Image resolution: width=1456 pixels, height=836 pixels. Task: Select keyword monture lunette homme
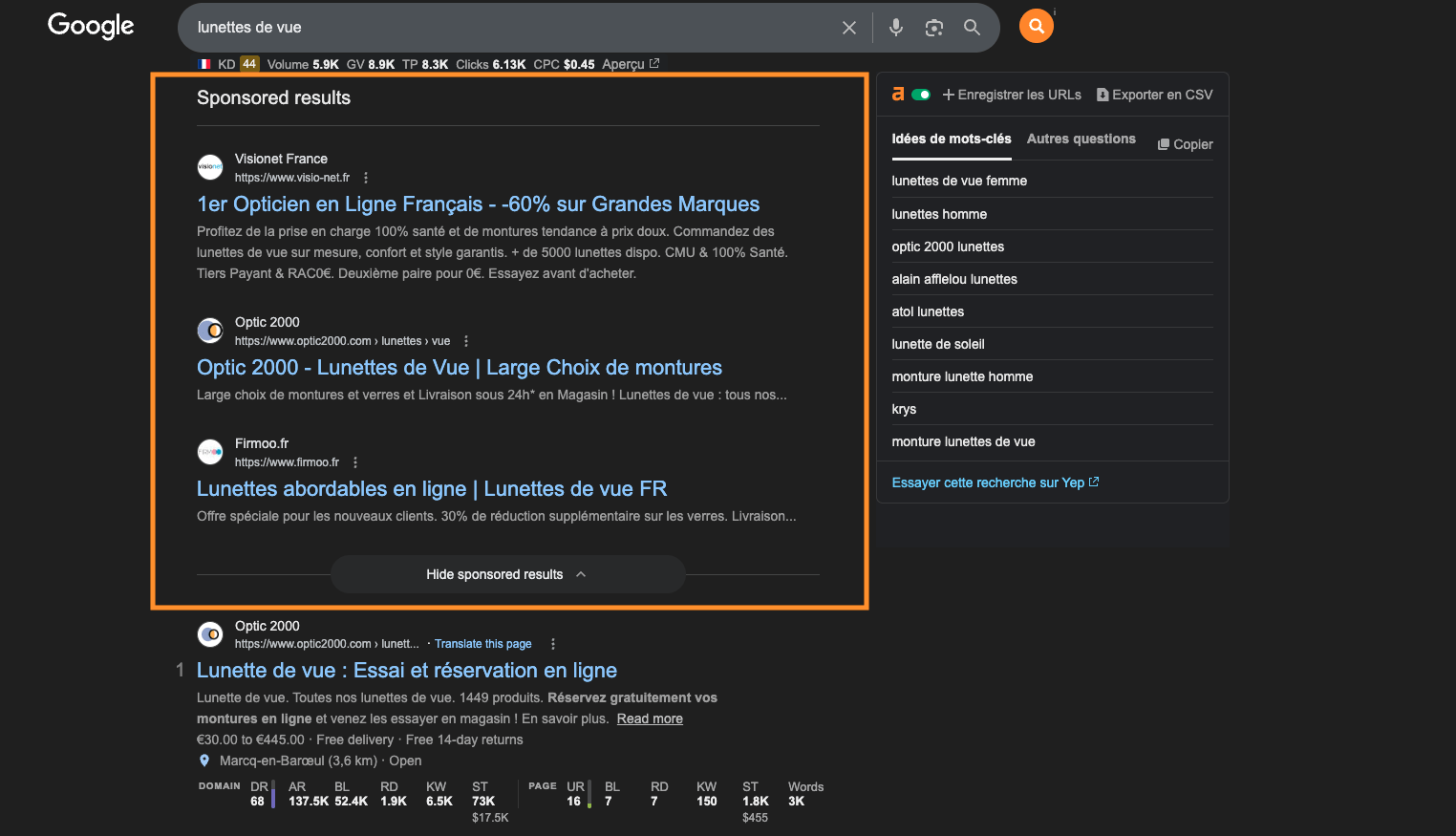tap(962, 376)
